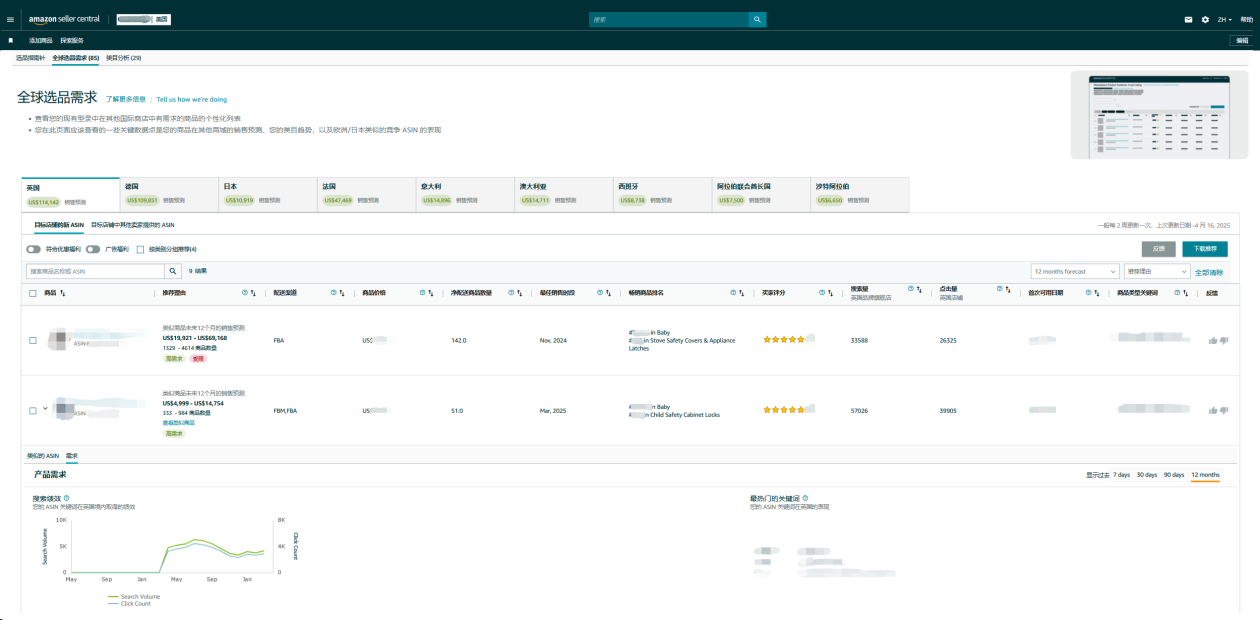Screen dimensions: 1260x620
Task: Collapse the second product row chevron
Action: 45,408
